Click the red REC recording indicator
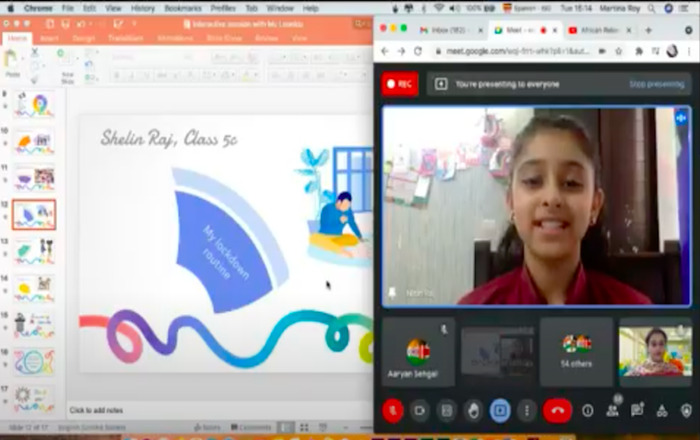The width and height of the screenshot is (700, 440). tap(400, 84)
